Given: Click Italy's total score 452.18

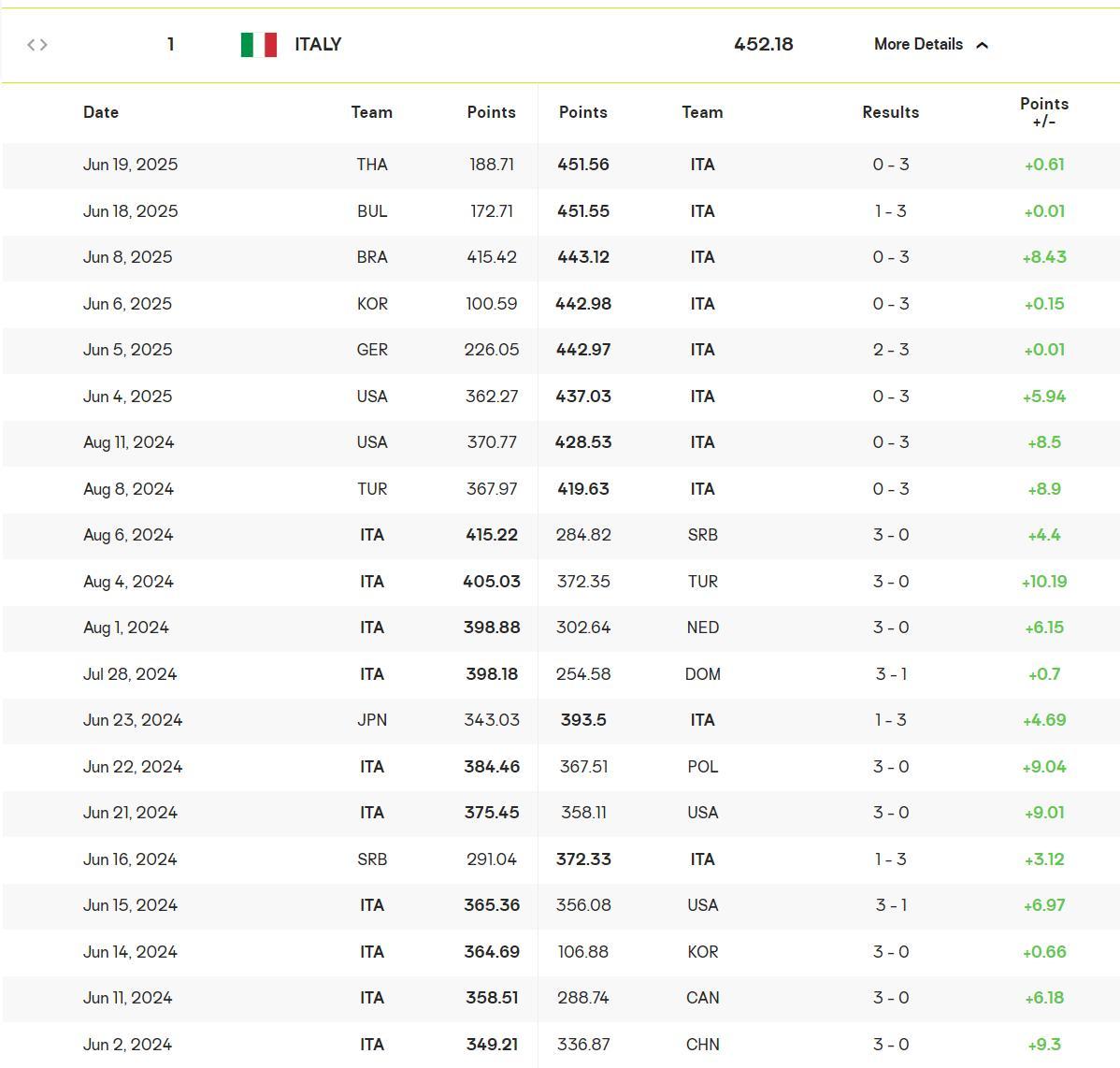Looking at the screenshot, I should (763, 45).
